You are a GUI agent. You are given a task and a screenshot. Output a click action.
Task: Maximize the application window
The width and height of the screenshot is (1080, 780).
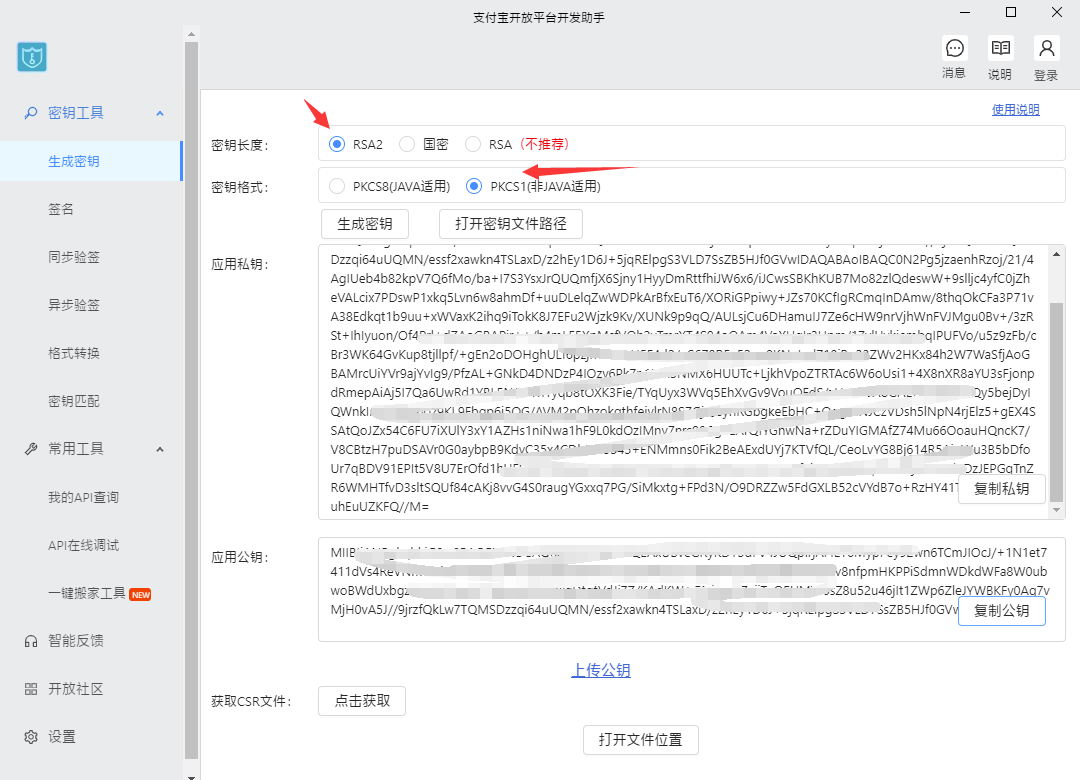[1010, 12]
